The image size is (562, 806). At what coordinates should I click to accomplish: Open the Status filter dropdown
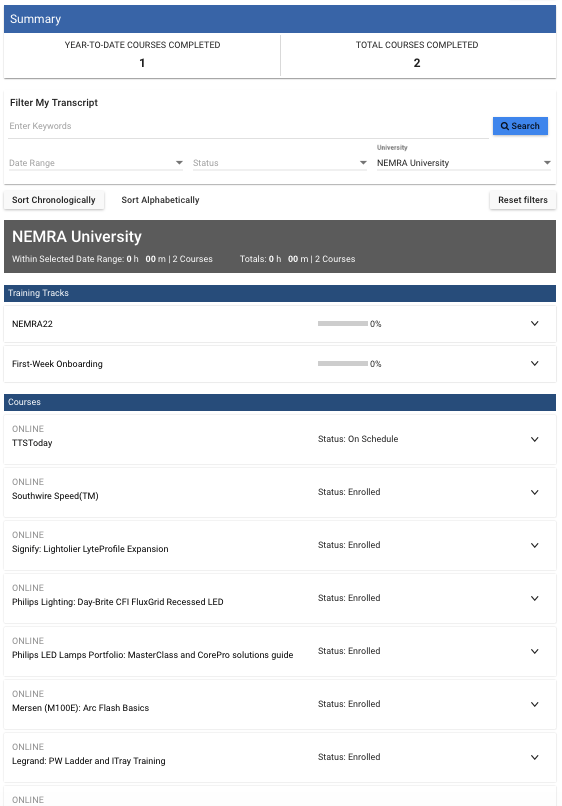pyautogui.click(x=280, y=163)
